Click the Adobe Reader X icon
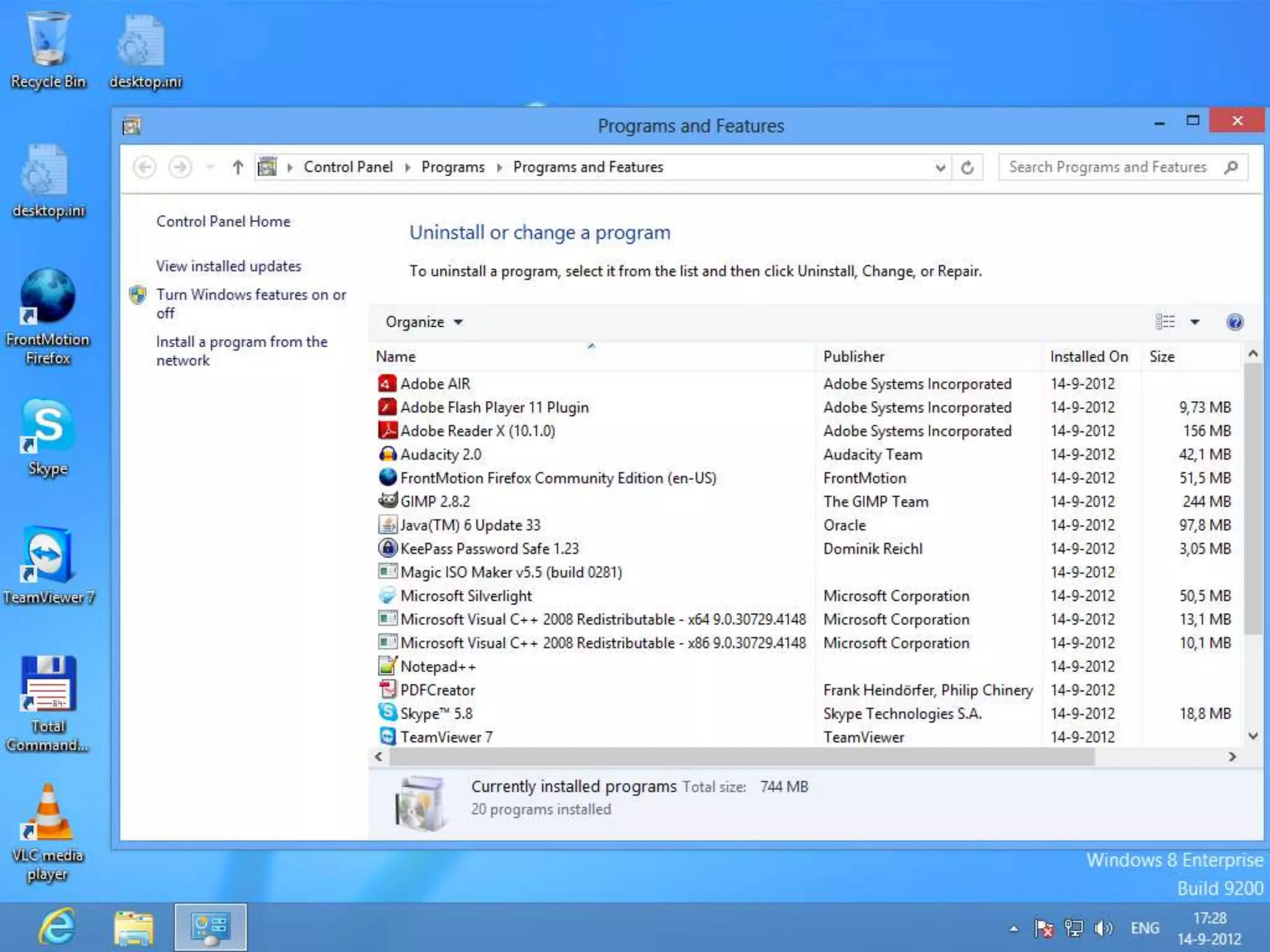 tap(387, 431)
